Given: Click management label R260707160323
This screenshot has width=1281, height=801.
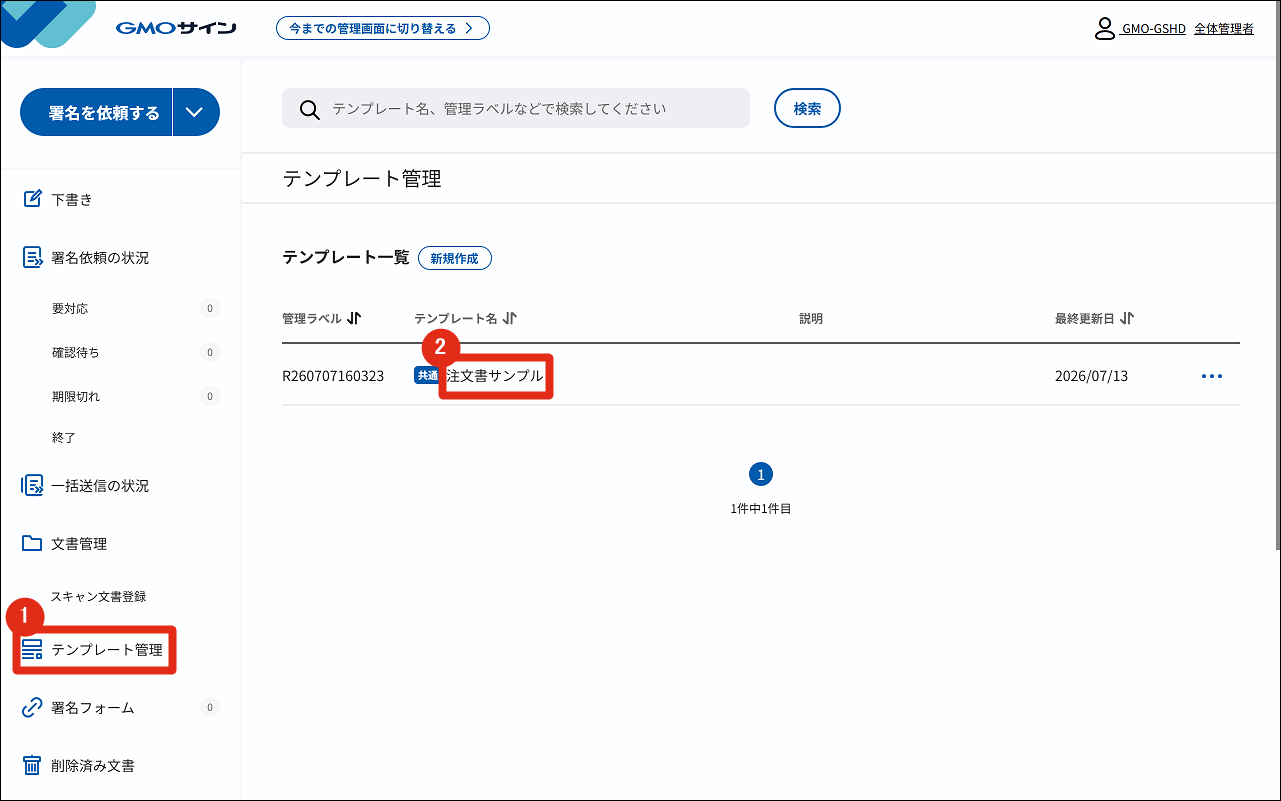Looking at the screenshot, I should click(333, 376).
